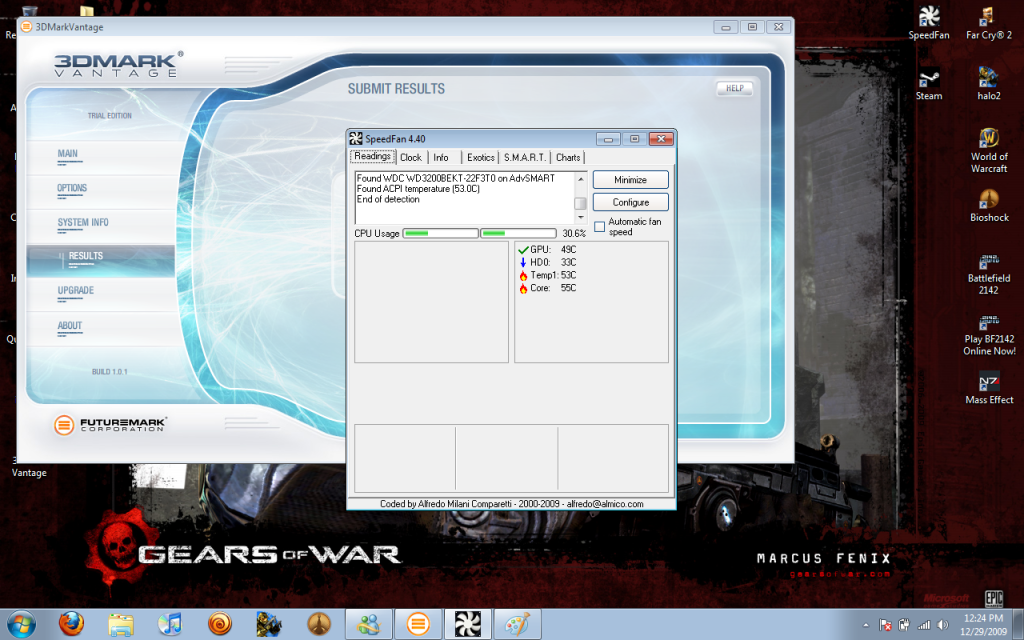
Task: Click the log scrollbar up arrow
Action: 580,178
